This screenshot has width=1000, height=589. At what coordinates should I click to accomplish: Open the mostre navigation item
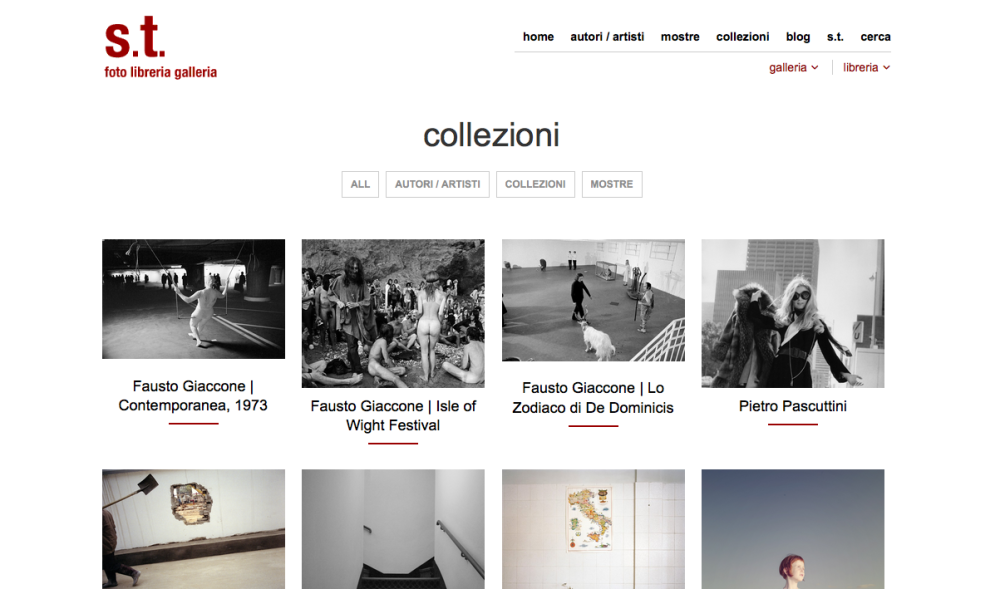[x=680, y=37]
